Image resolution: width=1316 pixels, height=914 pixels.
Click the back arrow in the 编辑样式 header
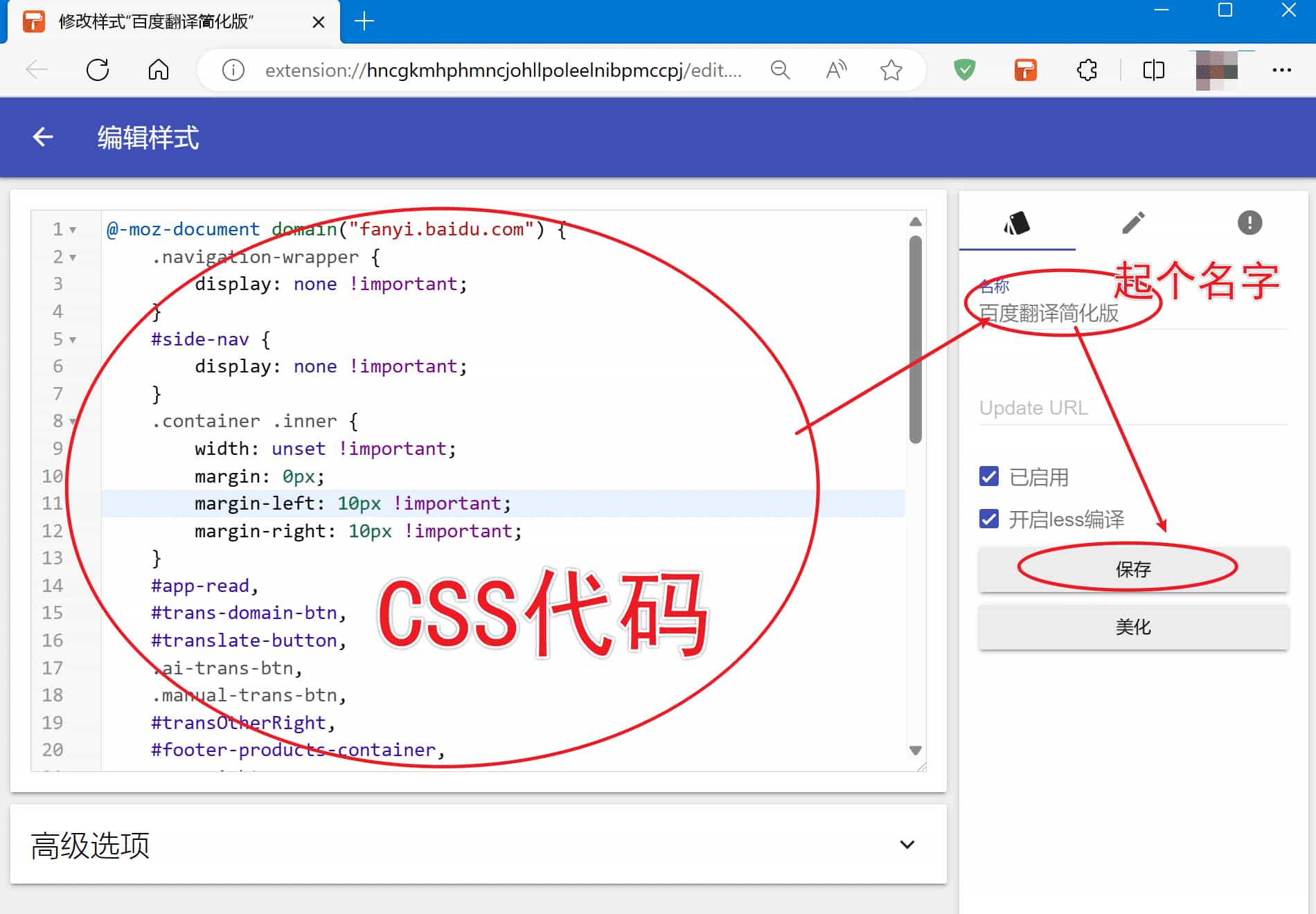pos(43,137)
